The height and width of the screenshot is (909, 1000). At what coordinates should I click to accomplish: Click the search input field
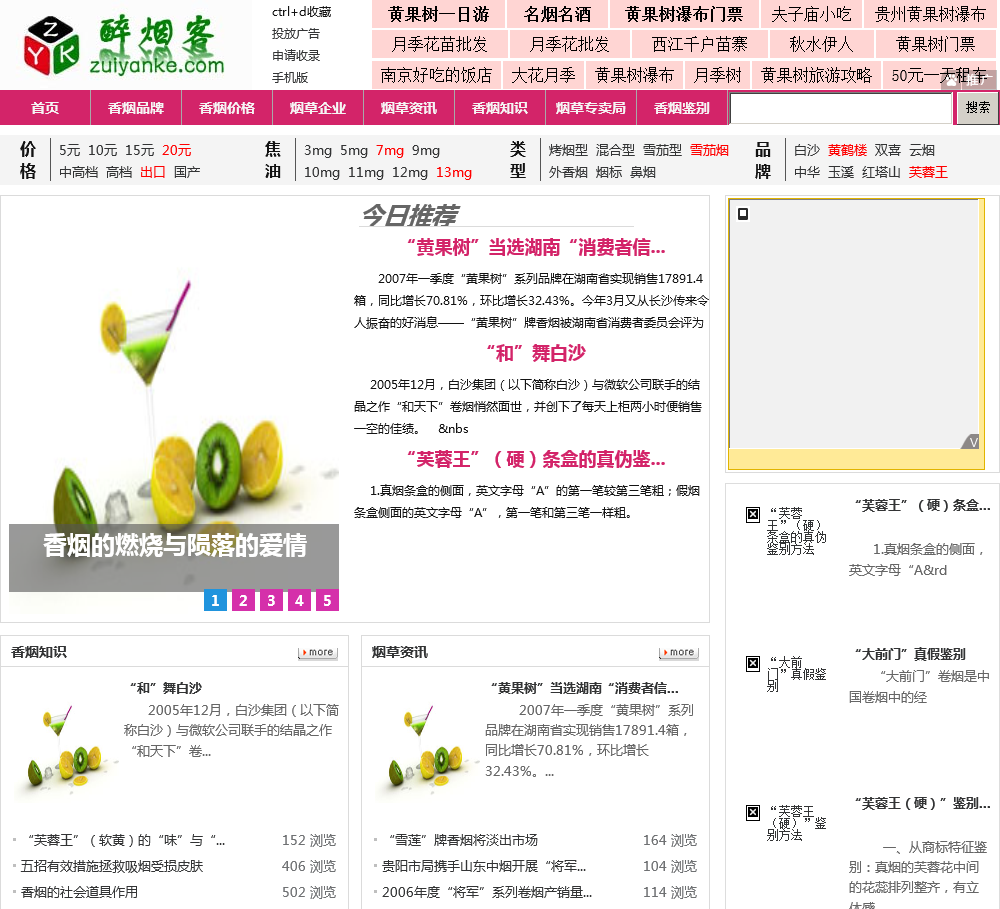pyautogui.click(x=841, y=108)
